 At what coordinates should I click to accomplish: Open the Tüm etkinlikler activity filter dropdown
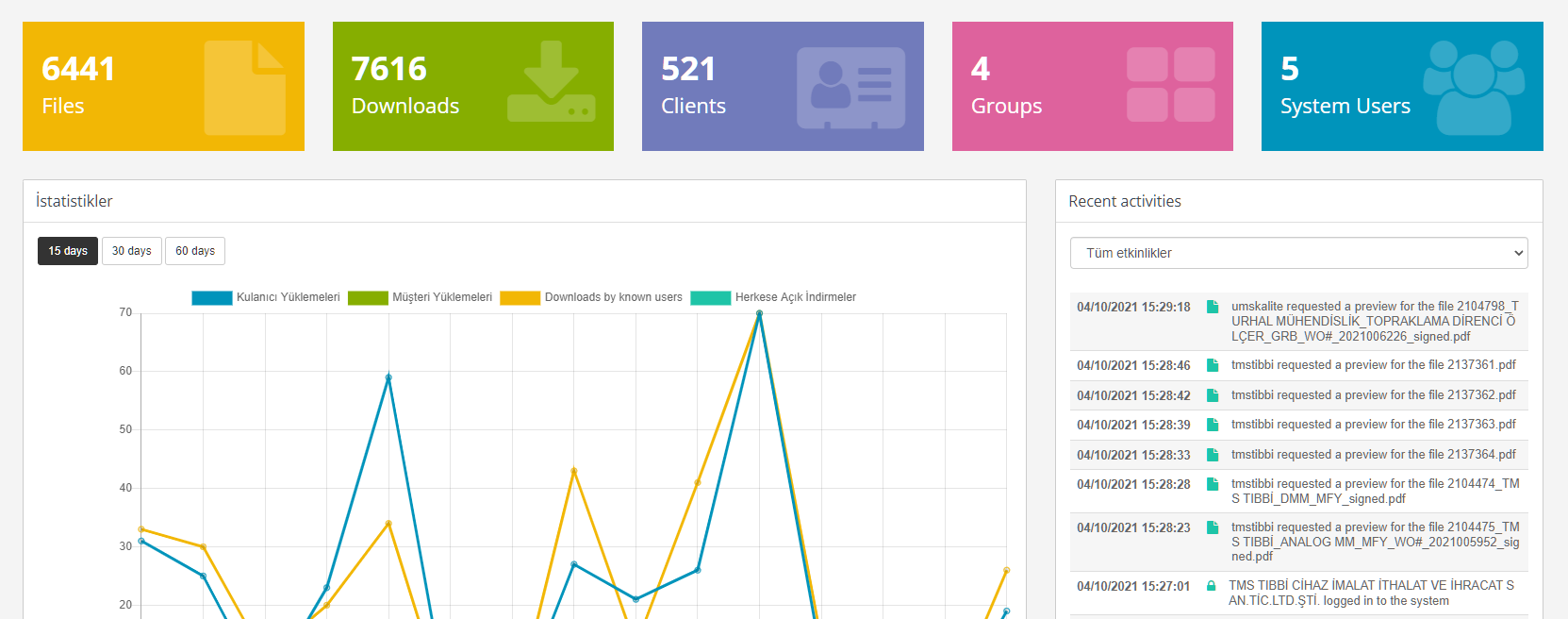tap(1298, 253)
